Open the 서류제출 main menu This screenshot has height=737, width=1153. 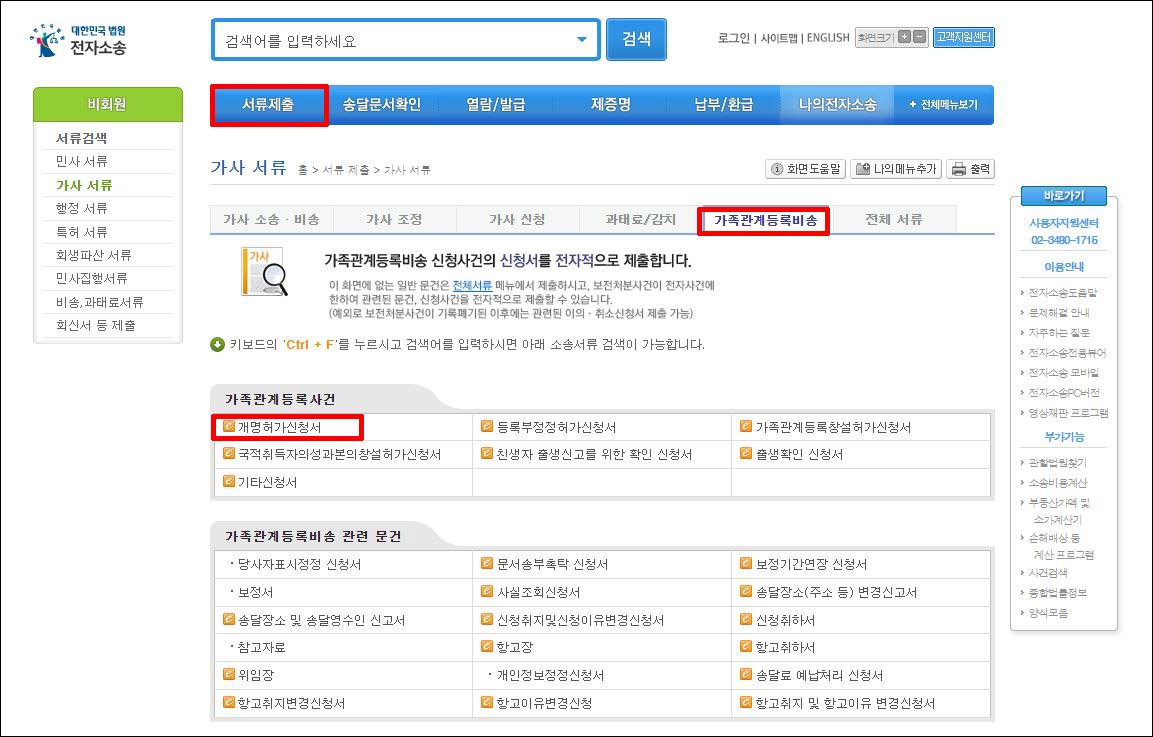[x=268, y=104]
